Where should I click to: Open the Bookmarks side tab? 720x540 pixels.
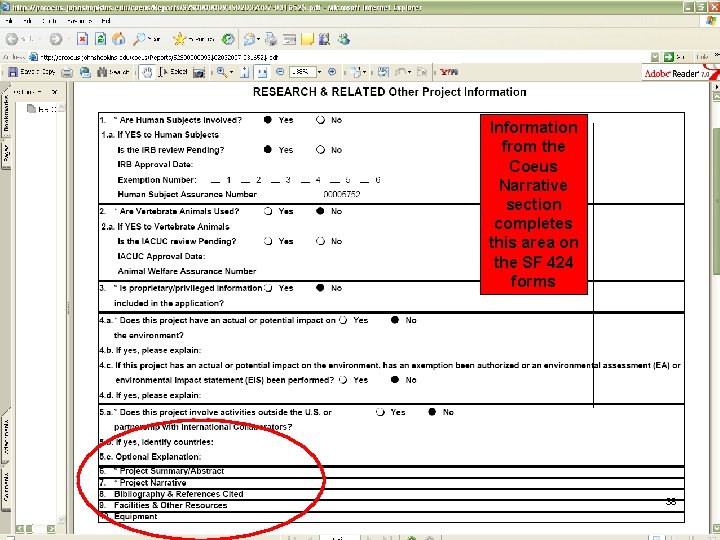[x=6, y=113]
